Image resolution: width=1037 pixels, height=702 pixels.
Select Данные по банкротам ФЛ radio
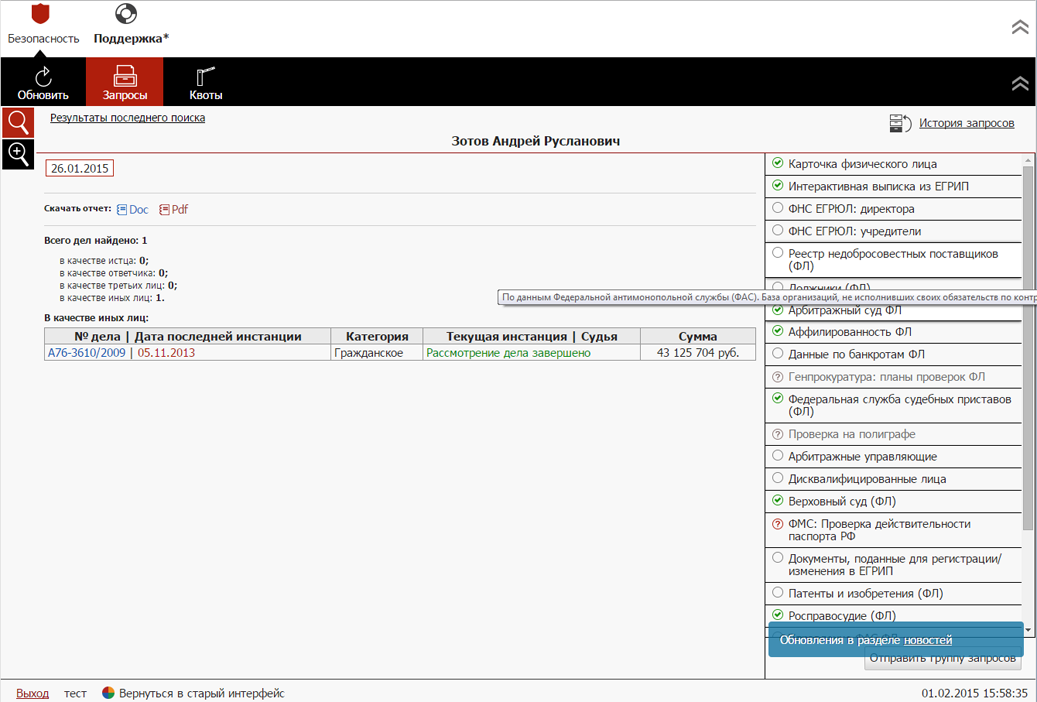click(778, 353)
